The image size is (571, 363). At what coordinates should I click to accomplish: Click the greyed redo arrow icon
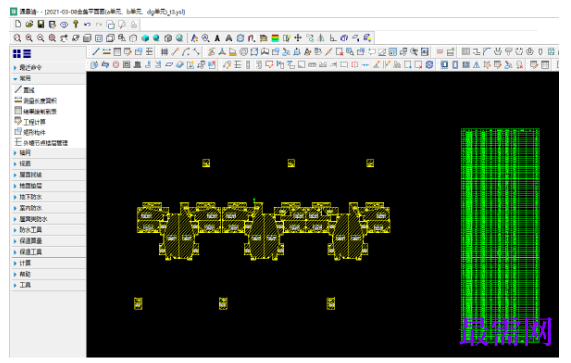coord(99,24)
